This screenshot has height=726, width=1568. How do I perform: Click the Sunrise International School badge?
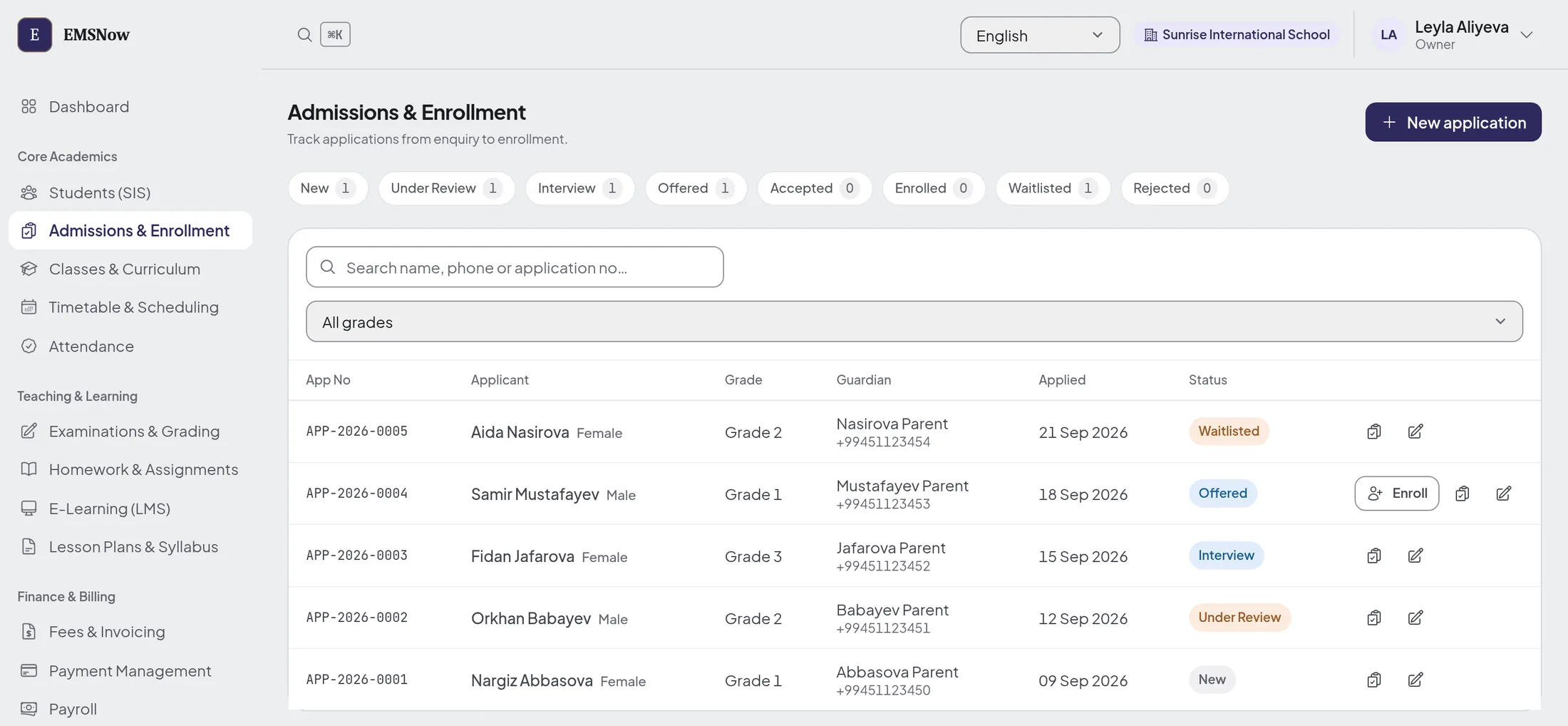[1237, 34]
